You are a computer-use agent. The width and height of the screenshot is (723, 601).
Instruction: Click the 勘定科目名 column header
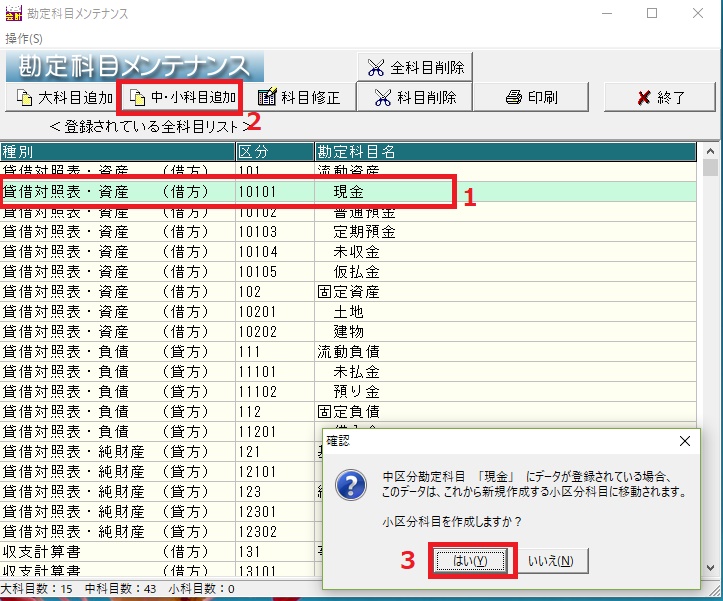click(x=505, y=152)
